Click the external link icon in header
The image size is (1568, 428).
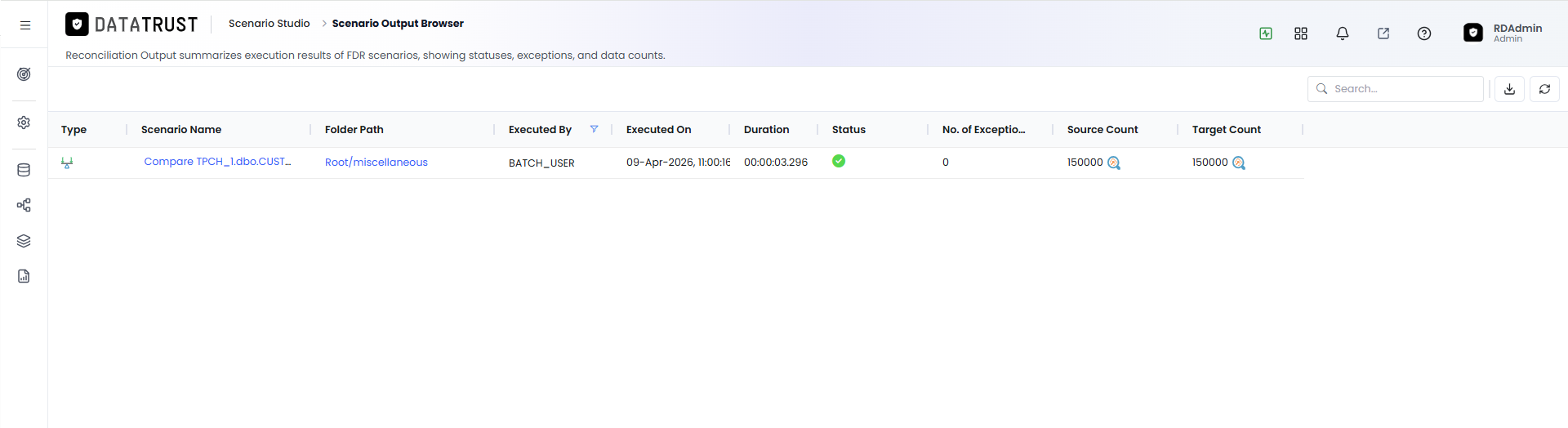pyautogui.click(x=1383, y=33)
